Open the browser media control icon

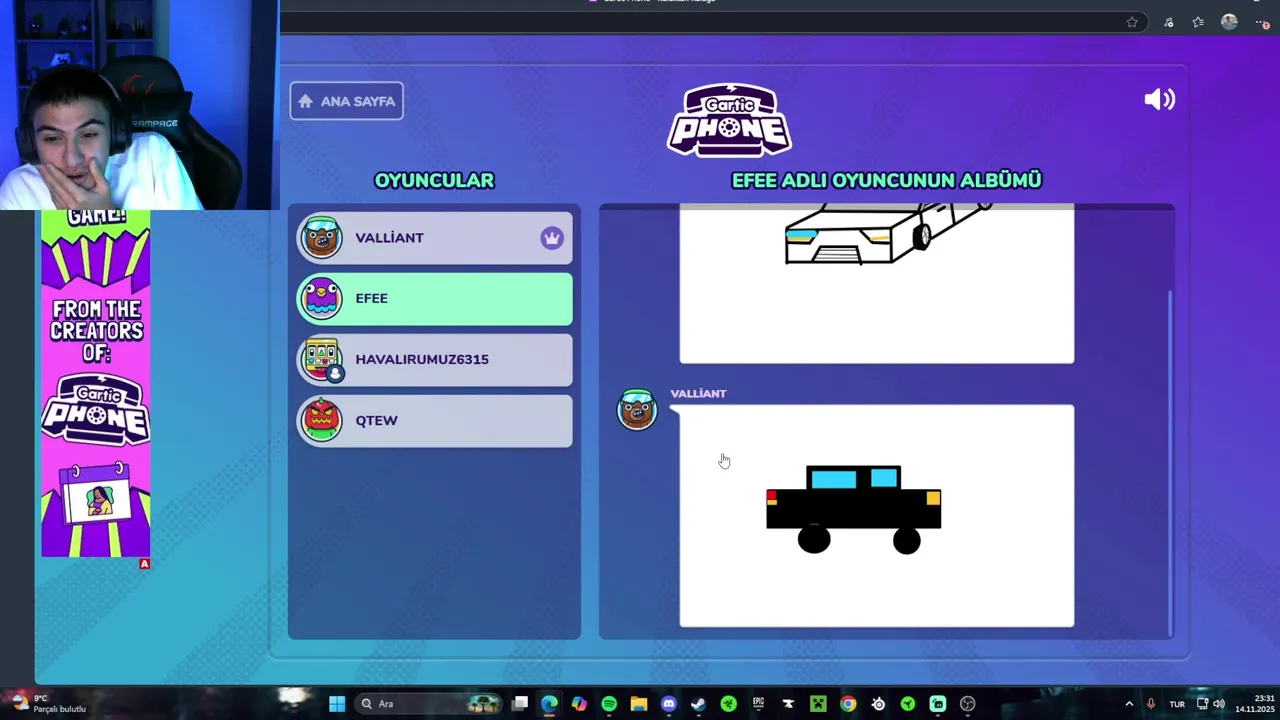(1168, 22)
